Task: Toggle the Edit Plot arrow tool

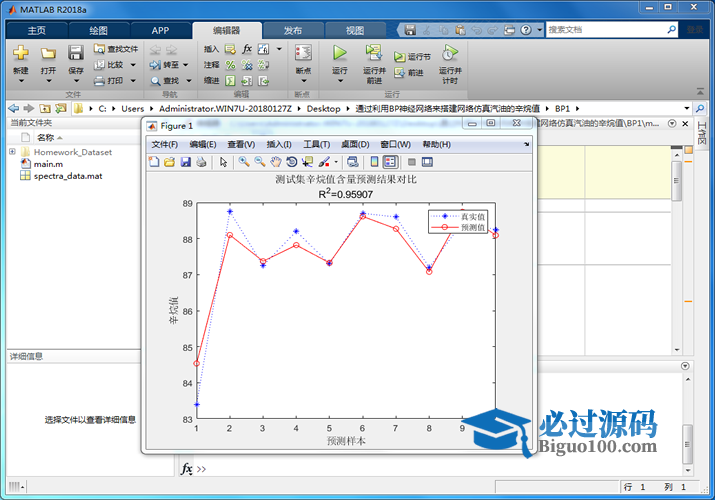Action: [x=224, y=161]
